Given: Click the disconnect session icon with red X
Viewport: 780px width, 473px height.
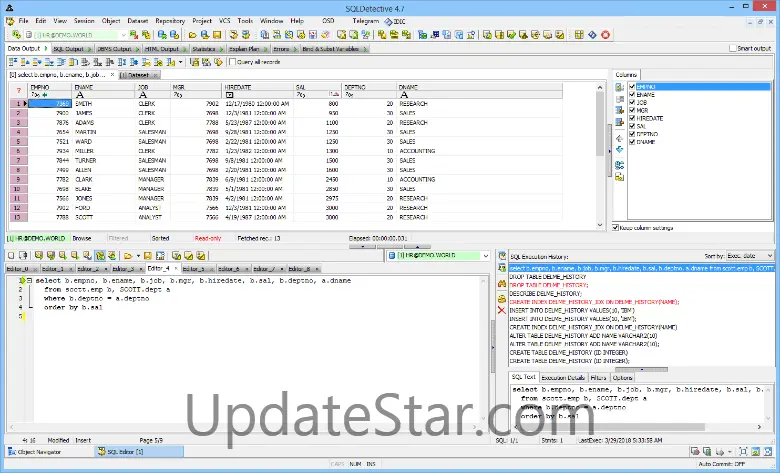Looking at the screenshot, I should 134,35.
